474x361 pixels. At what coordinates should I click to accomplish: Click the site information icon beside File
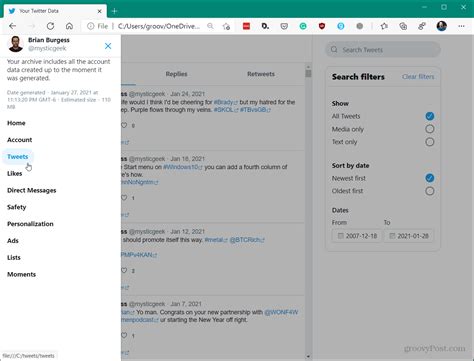tap(90, 26)
